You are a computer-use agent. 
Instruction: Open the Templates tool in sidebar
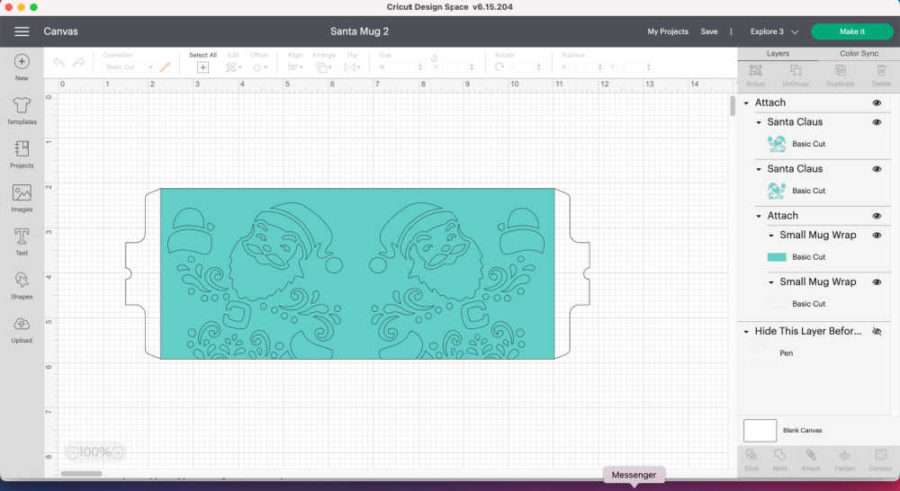pyautogui.click(x=22, y=109)
